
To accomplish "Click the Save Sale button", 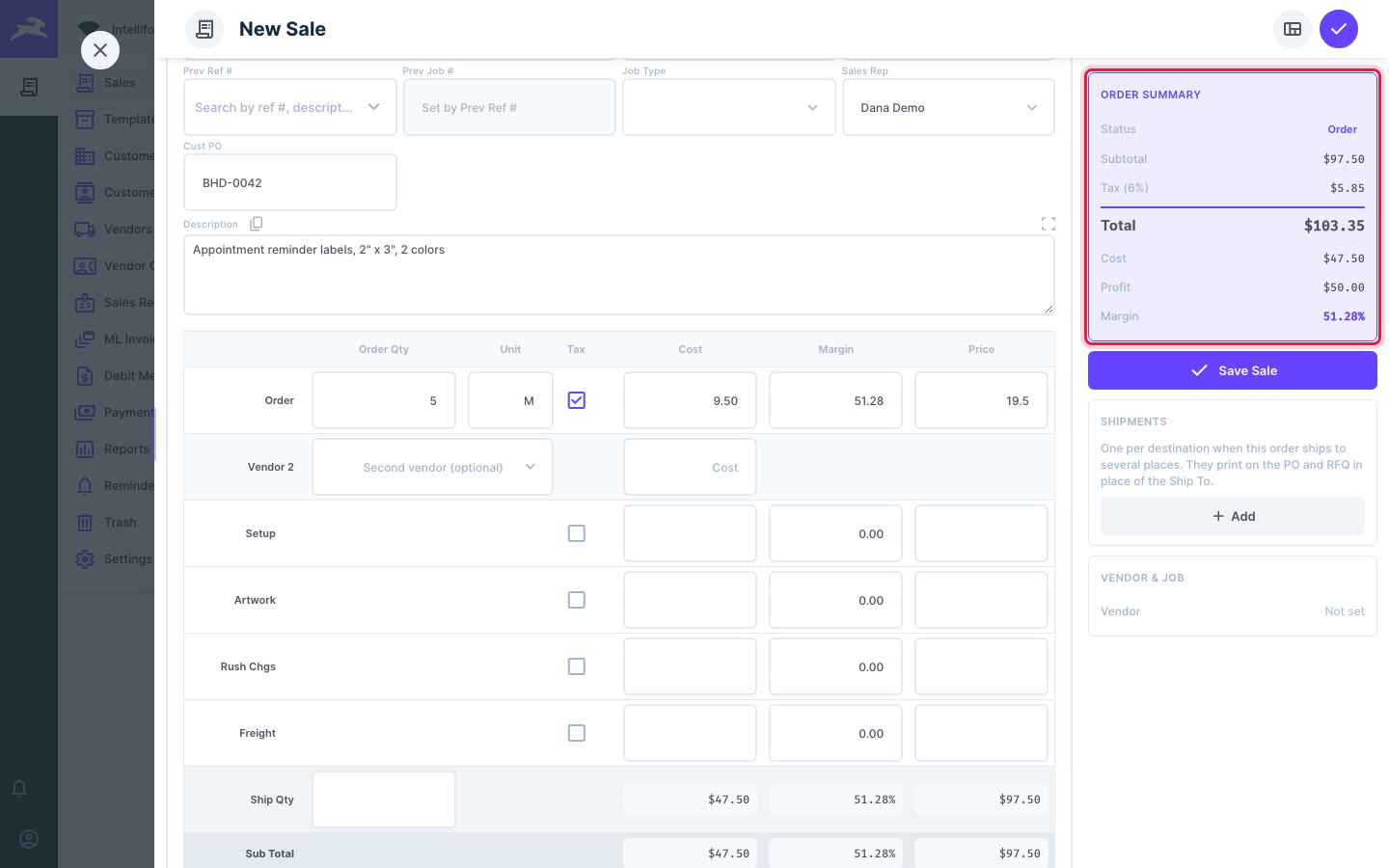I will click(x=1233, y=370).
